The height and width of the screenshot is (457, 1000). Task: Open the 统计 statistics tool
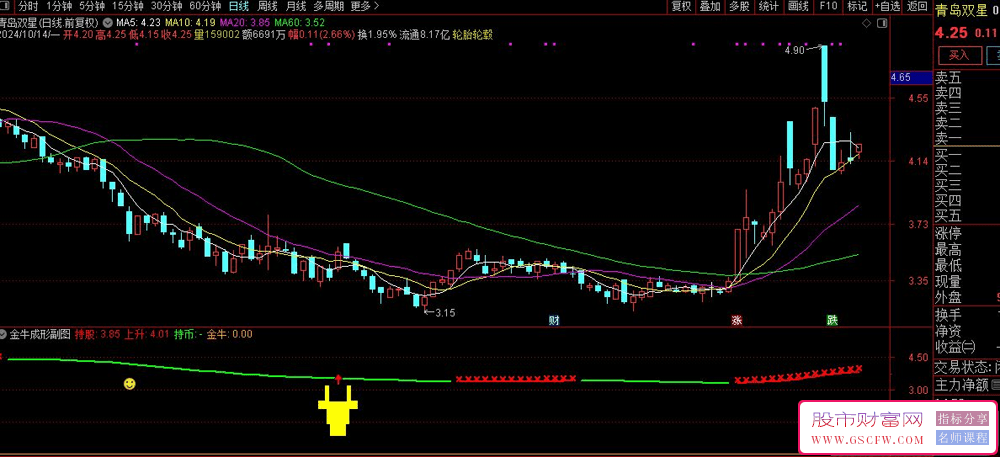[x=768, y=6]
